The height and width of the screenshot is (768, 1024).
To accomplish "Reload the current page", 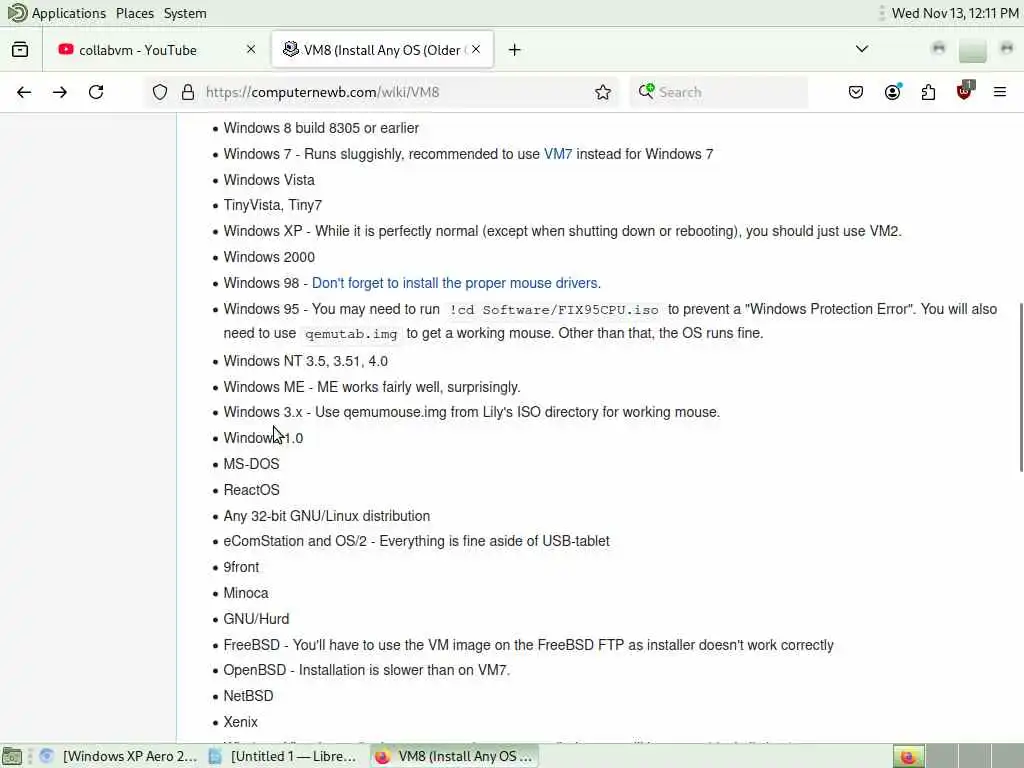I will click(x=96, y=92).
